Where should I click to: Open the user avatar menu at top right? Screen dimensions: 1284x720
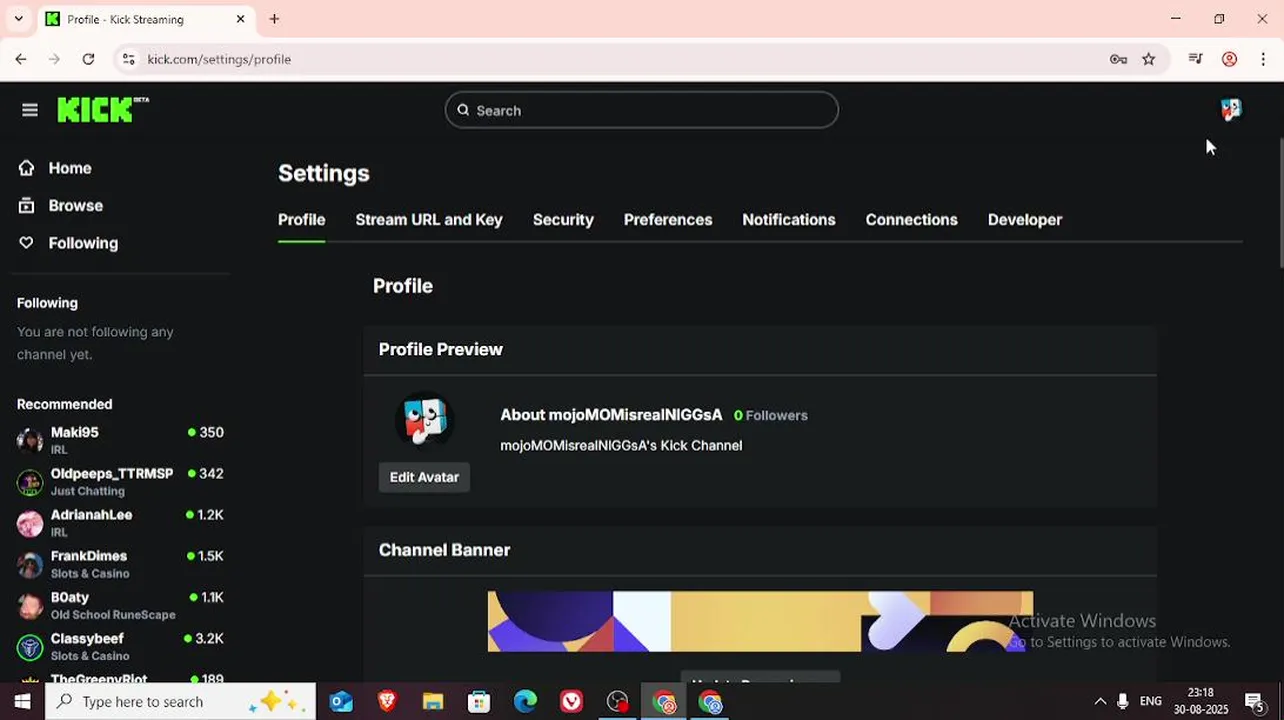point(1230,110)
